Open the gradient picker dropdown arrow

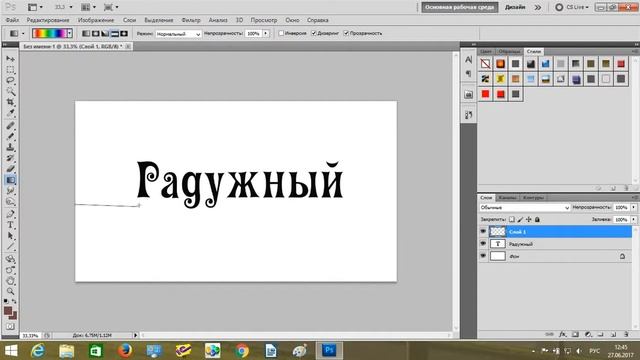(70, 33)
